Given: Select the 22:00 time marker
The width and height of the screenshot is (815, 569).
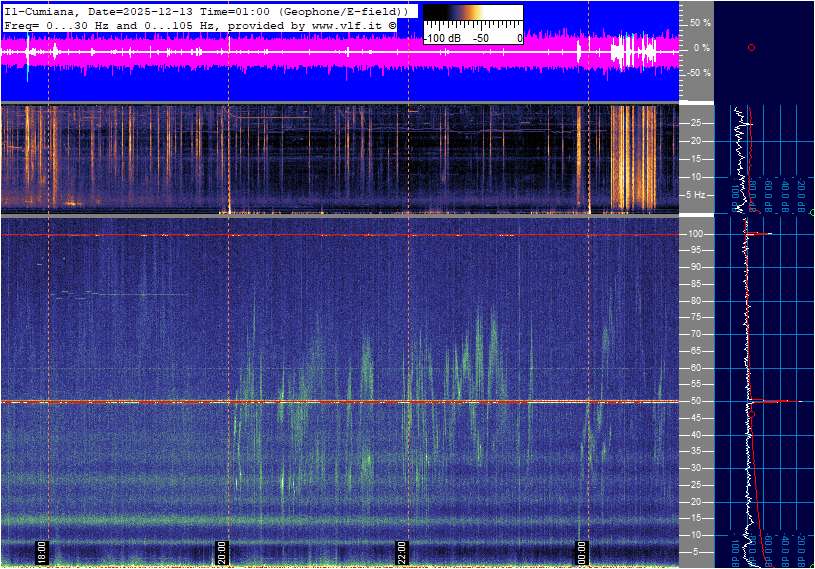Looking at the screenshot, I should click(x=401, y=552).
